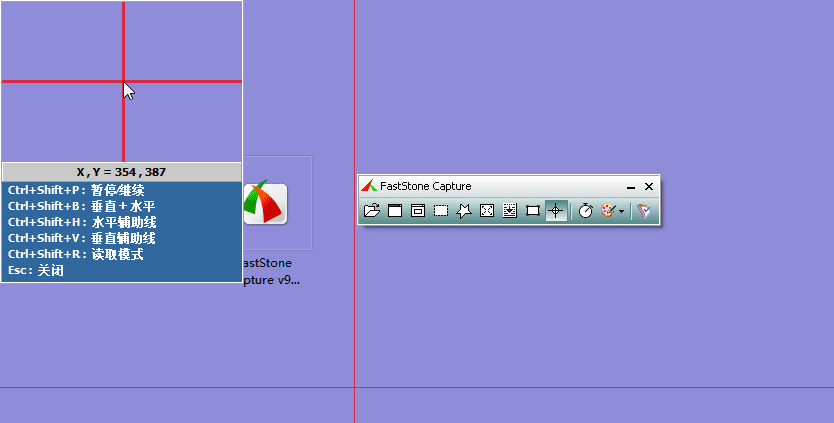Open the delay capture stopwatch

[x=586, y=211]
